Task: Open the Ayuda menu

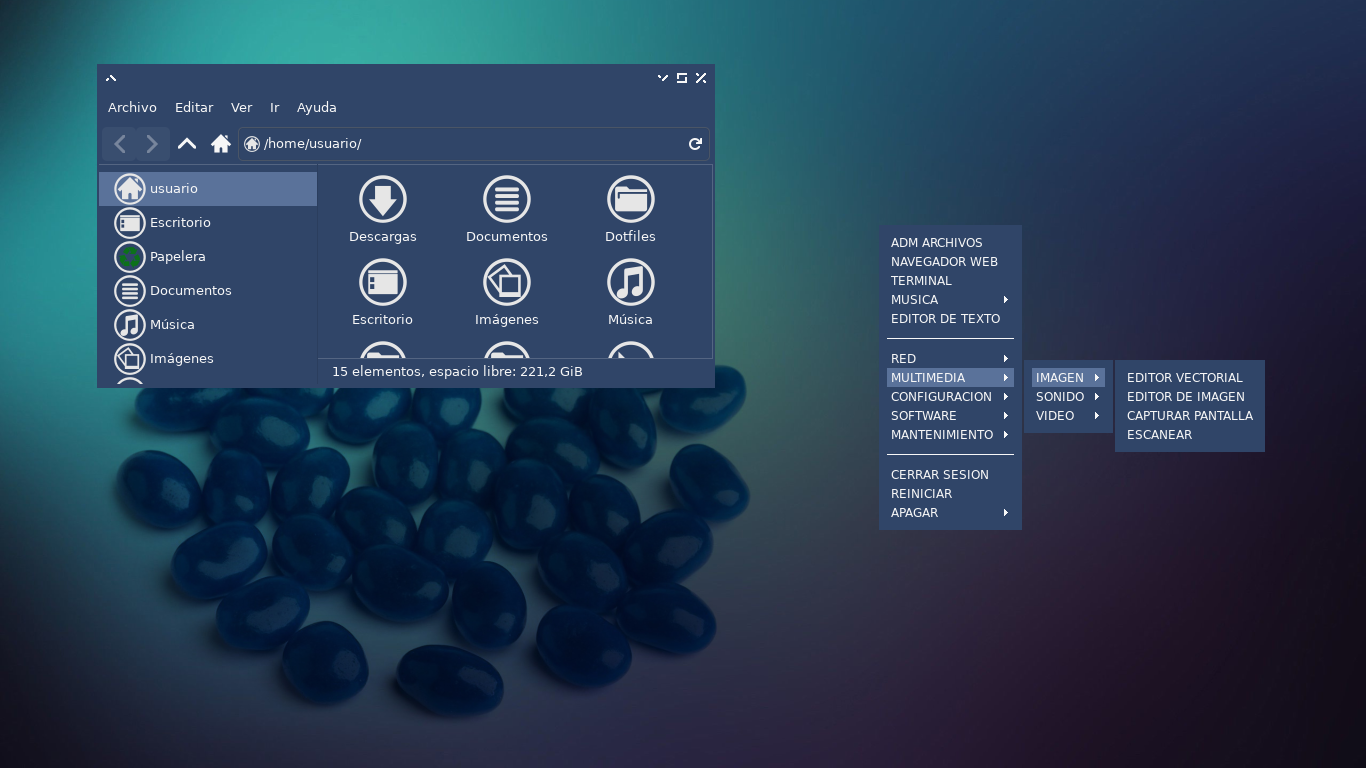Action: [x=317, y=107]
